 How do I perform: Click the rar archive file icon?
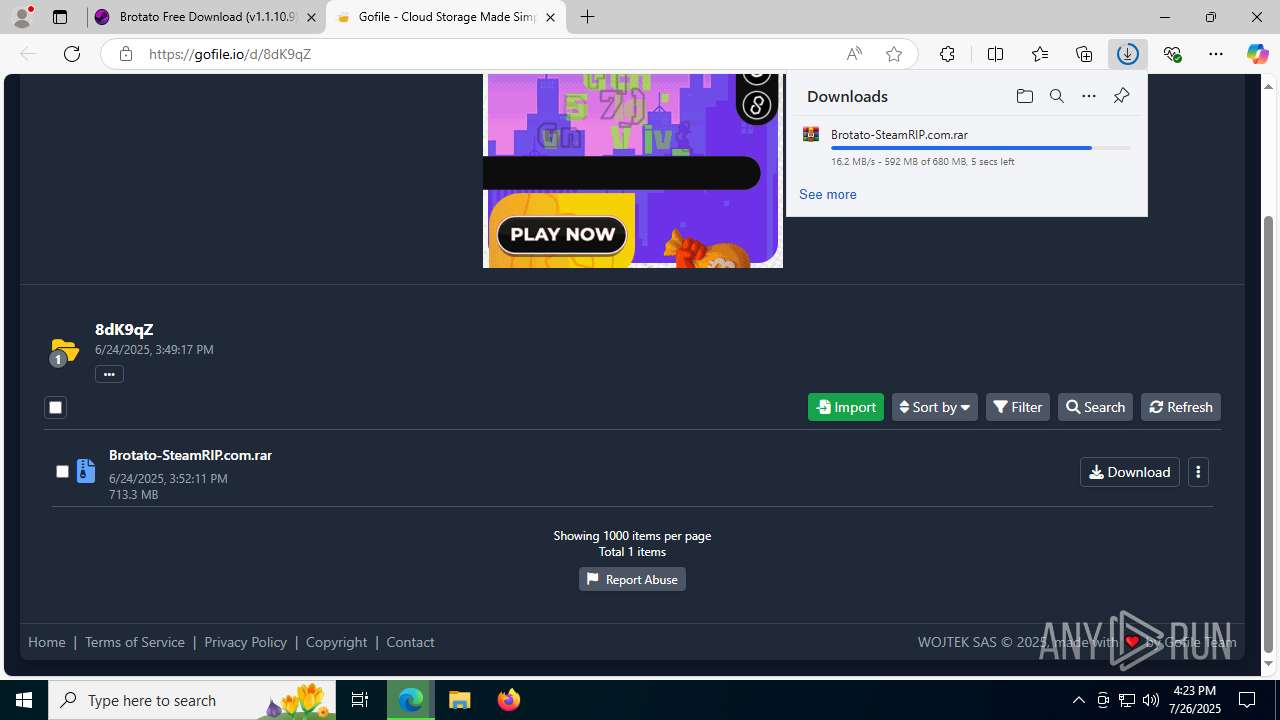pyautogui.click(x=86, y=470)
